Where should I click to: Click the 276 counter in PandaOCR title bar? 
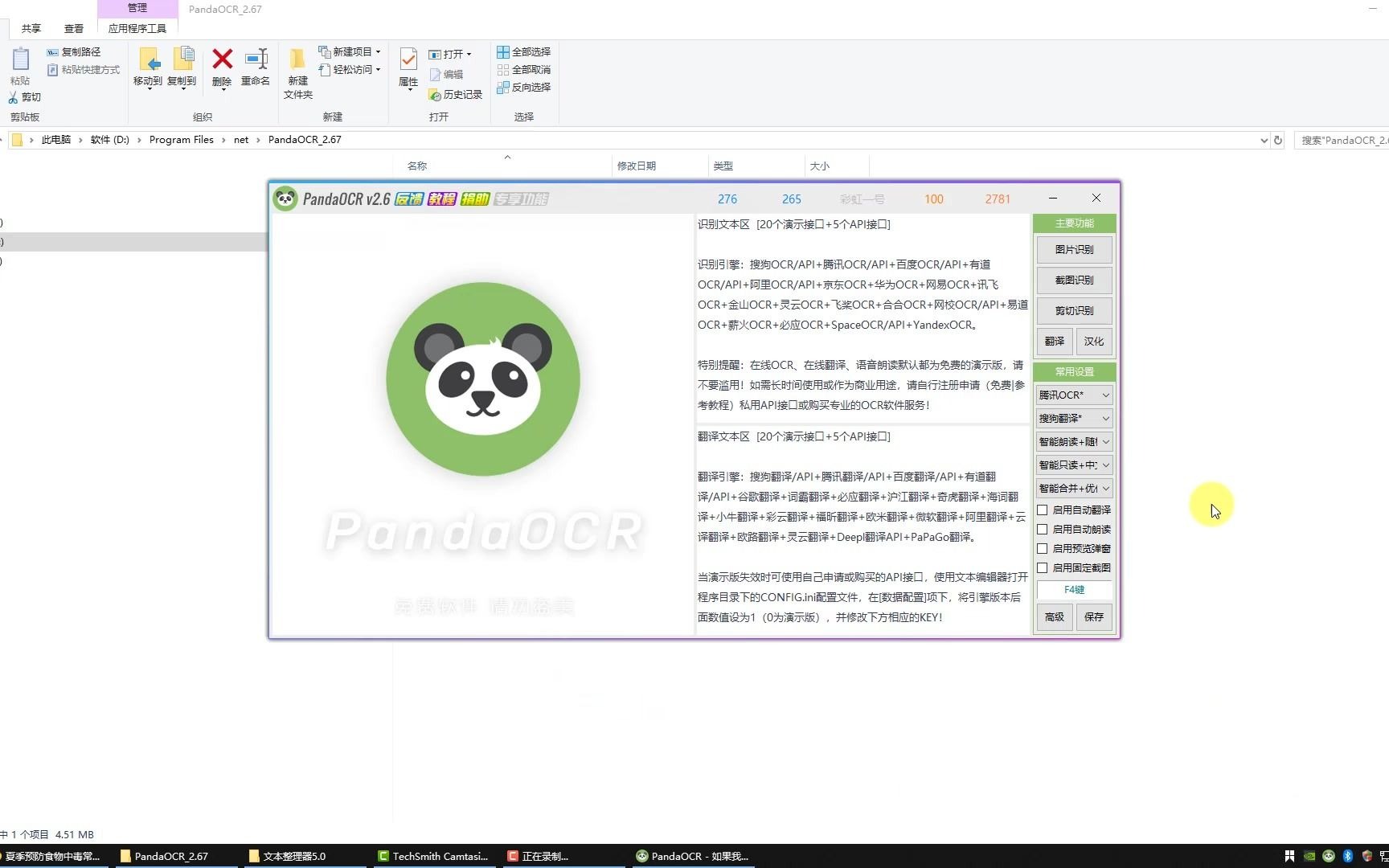pos(727,199)
